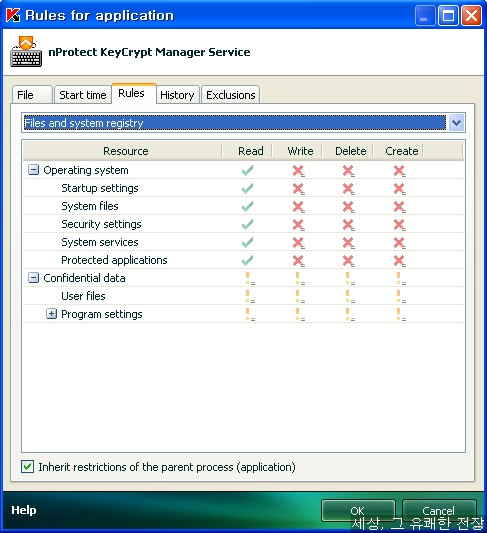Click Create deny icon for System services
Viewport: 487px width, 533px height.
point(399,242)
